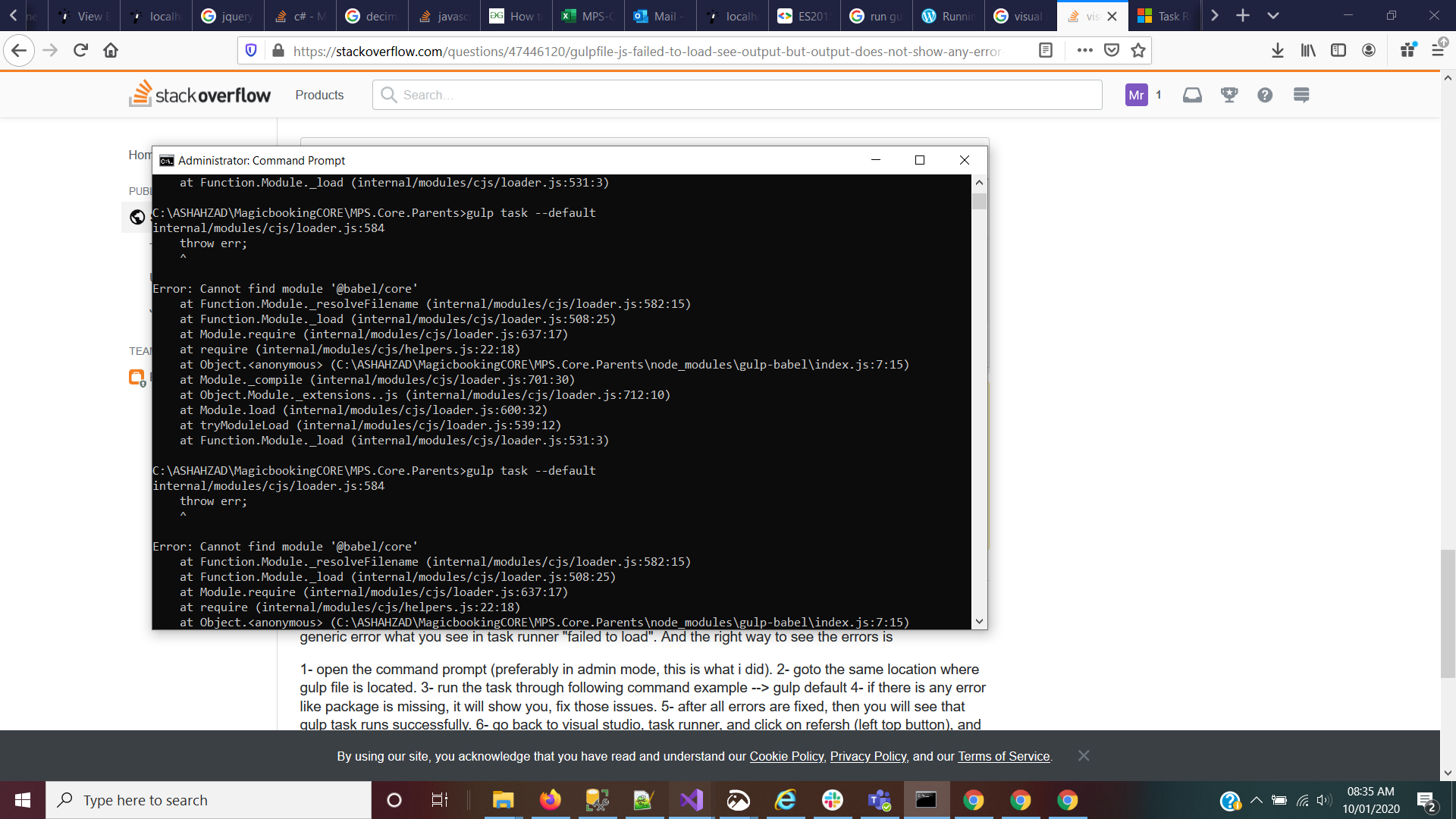This screenshot has height=819, width=1456.
Task: Click the Stack Overflow search field
Action: (736, 95)
